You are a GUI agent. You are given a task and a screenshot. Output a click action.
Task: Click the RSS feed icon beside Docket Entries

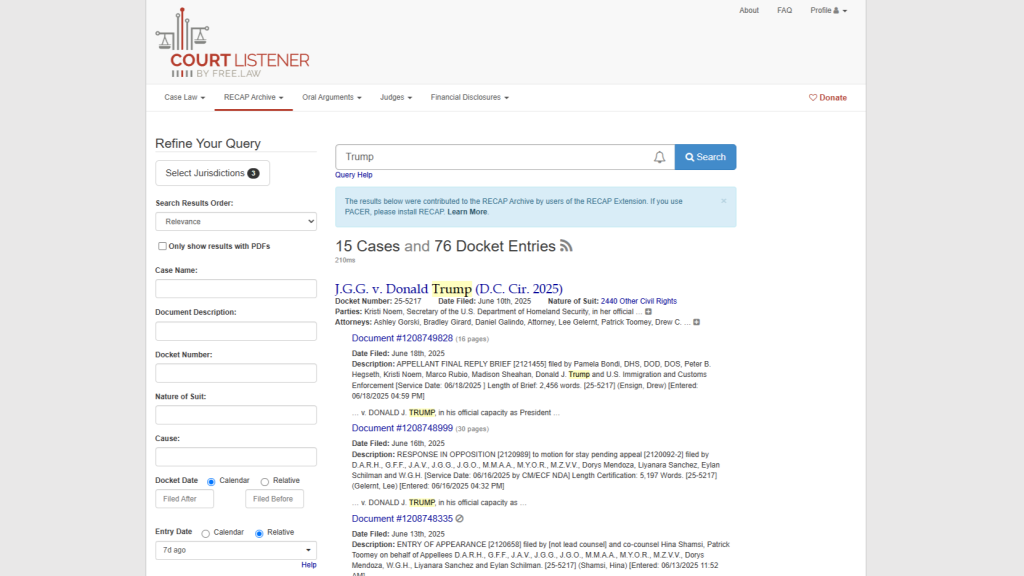tap(566, 246)
